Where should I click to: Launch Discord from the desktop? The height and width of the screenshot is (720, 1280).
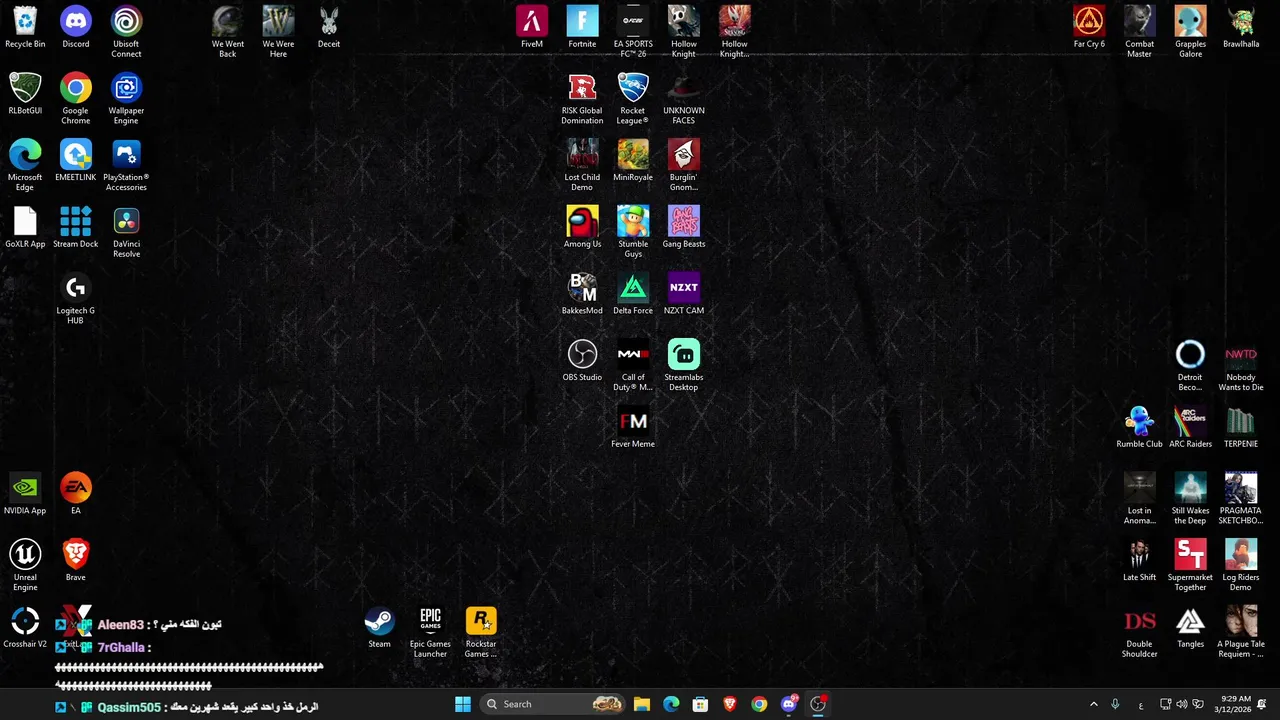76,28
